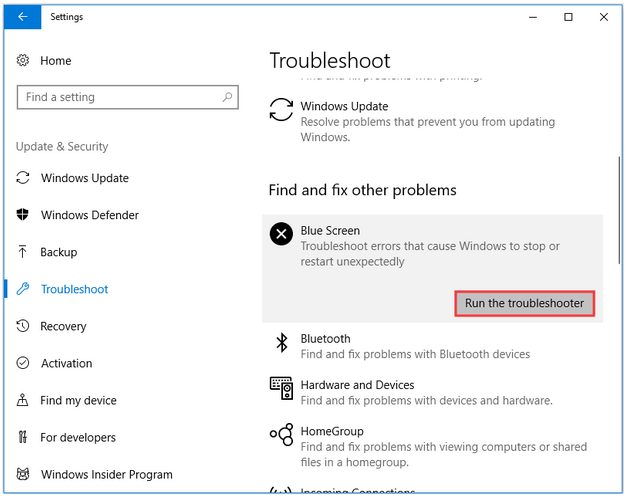The width and height of the screenshot is (632, 497).
Task: Open the Recovery settings page
Action: 63,326
